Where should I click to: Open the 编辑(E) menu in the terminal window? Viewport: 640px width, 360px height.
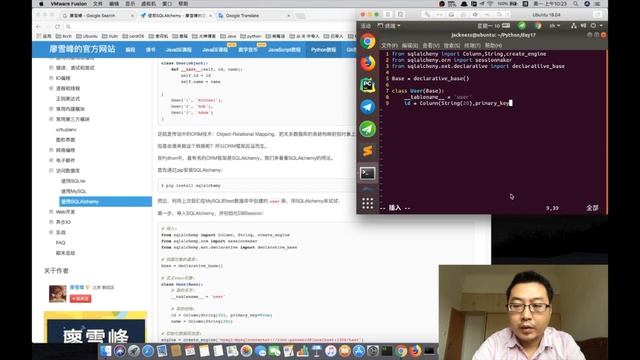pyautogui.click(x=410, y=45)
